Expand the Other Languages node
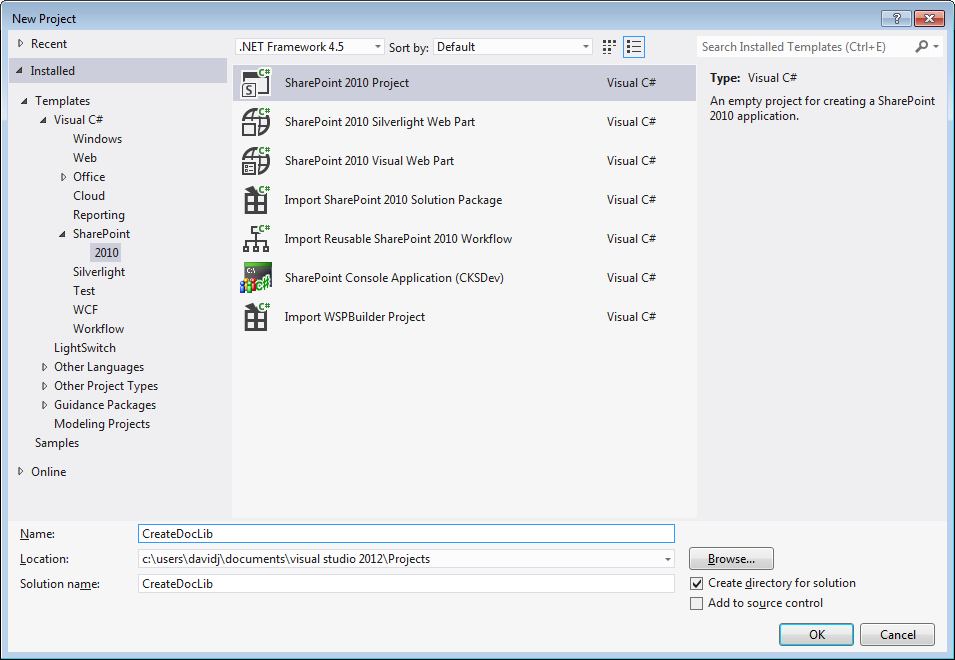The height and width of the screenshot is (660, 955). [44, 367]
